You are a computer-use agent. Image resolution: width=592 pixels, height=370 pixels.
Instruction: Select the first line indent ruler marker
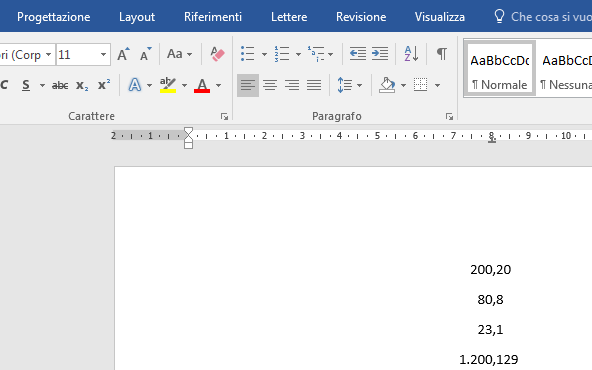[188, 131]
